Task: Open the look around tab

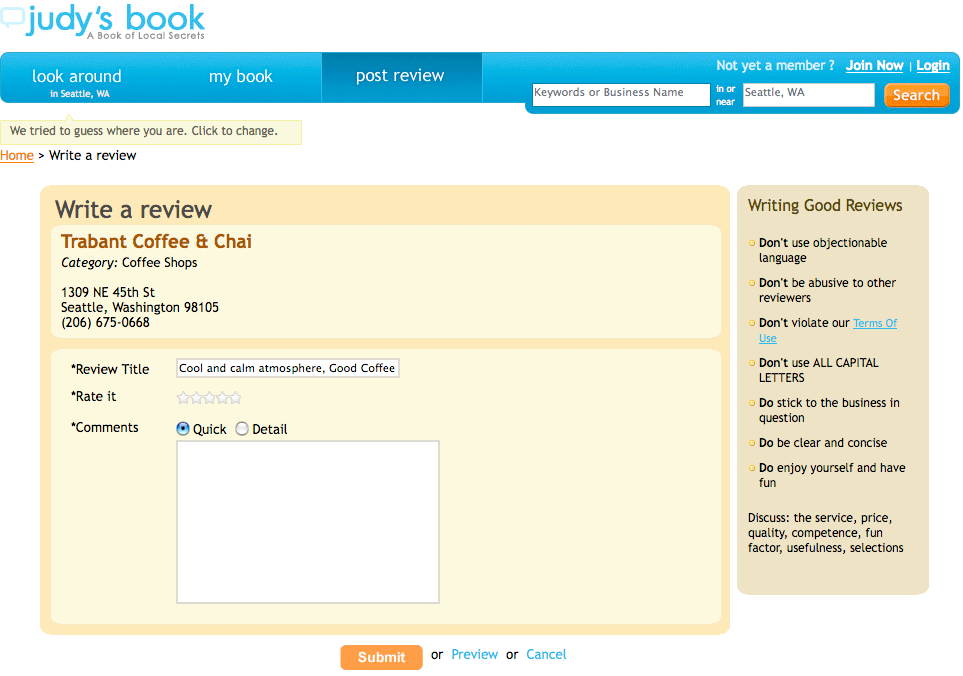Action: tap(77, 78)
